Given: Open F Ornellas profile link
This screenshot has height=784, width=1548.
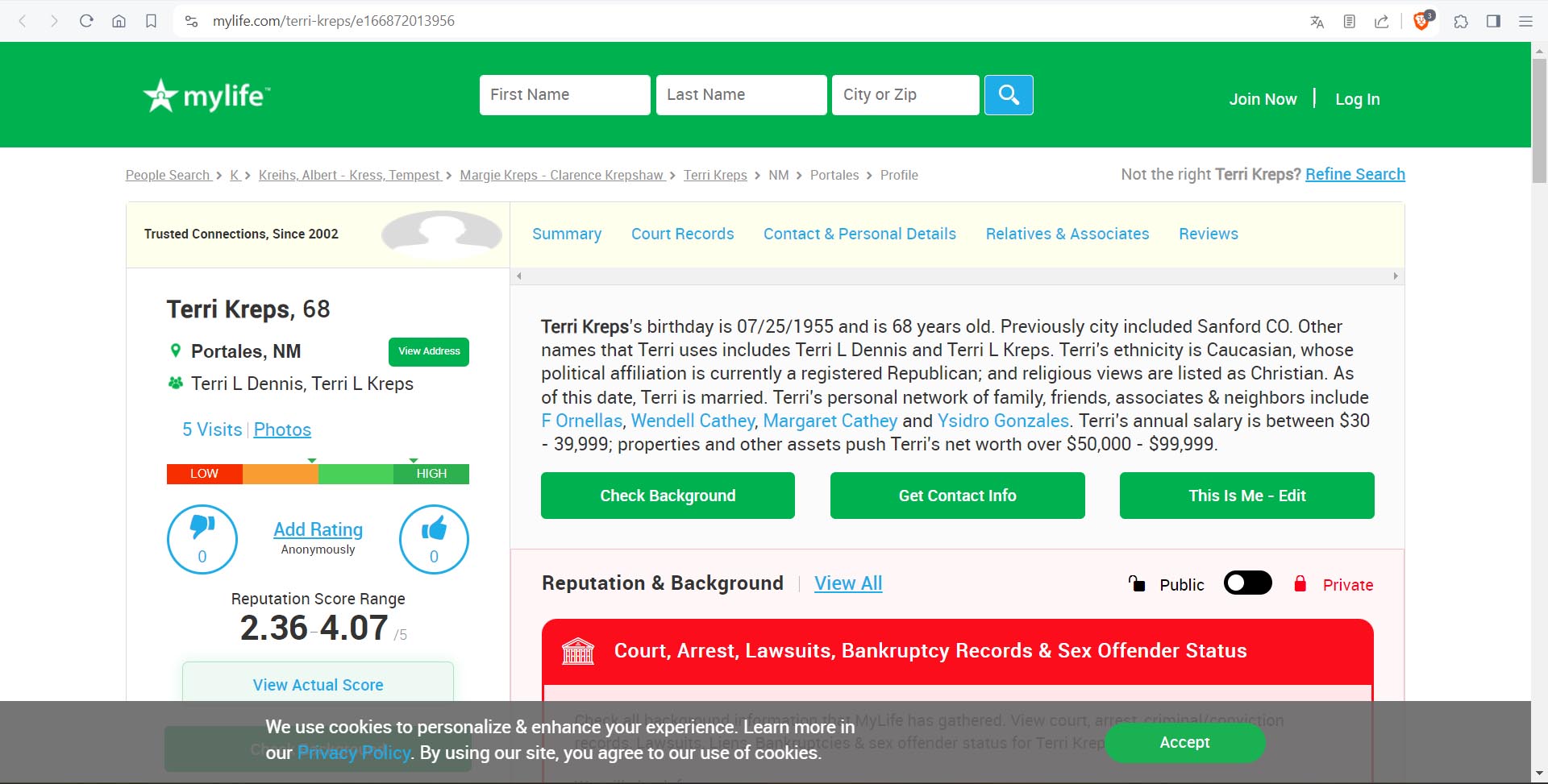Looking at the screenshot, I should coord(581,421).
